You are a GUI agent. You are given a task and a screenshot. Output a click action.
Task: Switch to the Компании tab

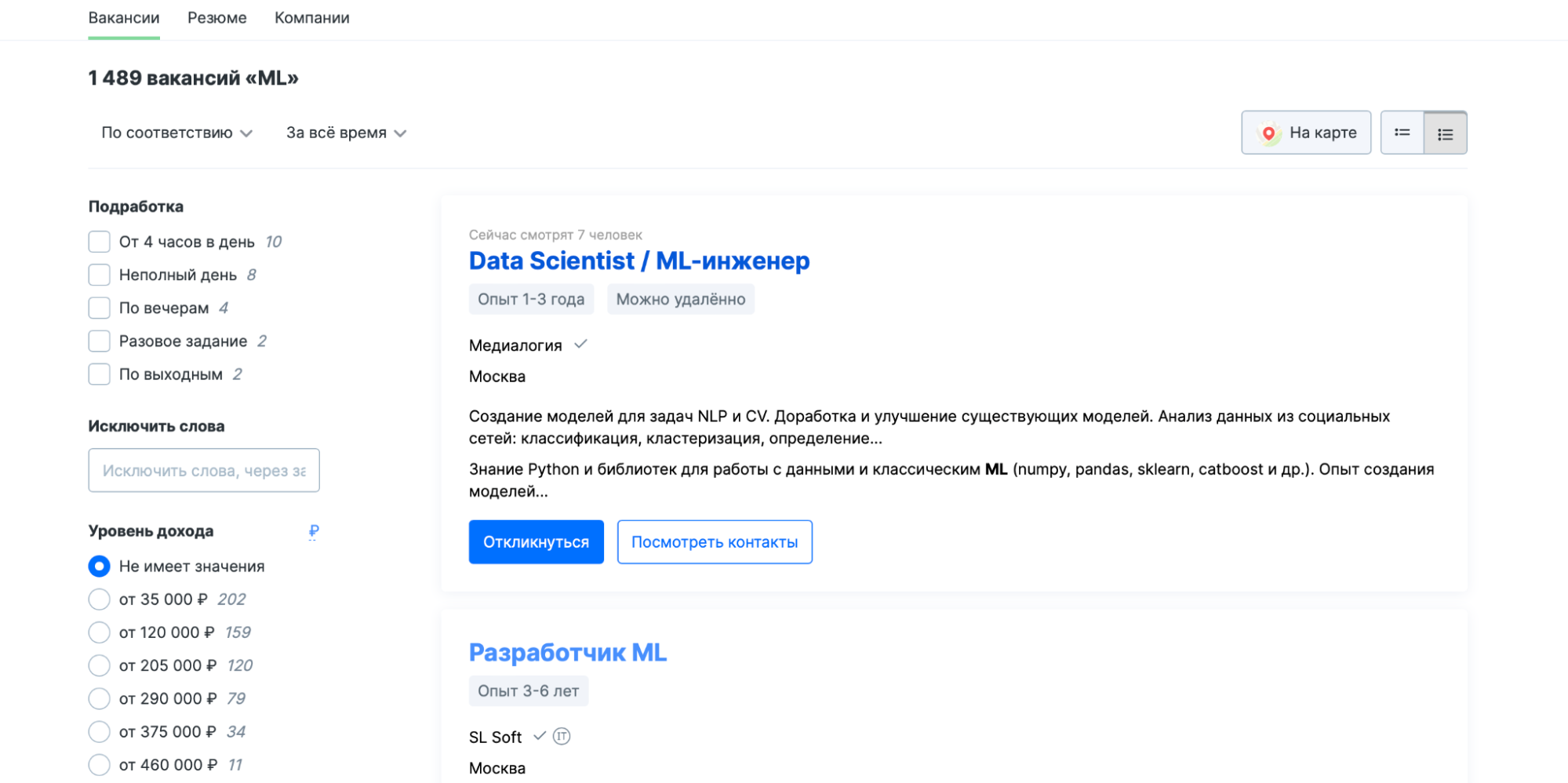[x=311, y=17]
